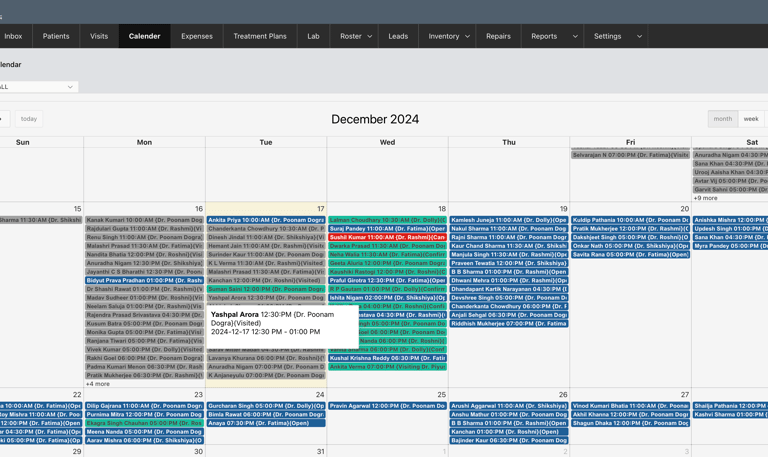Open Treatment Plans tab
The width and height of the screenshot is (768, 457).
pos(260,36)
